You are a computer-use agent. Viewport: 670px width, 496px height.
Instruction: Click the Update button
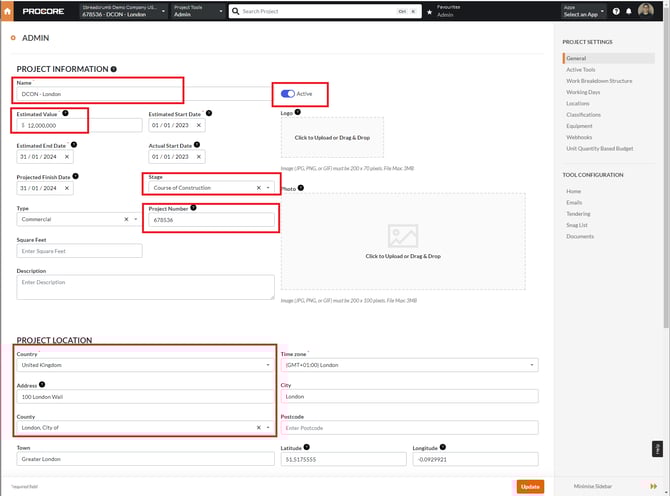click(530, 487)
